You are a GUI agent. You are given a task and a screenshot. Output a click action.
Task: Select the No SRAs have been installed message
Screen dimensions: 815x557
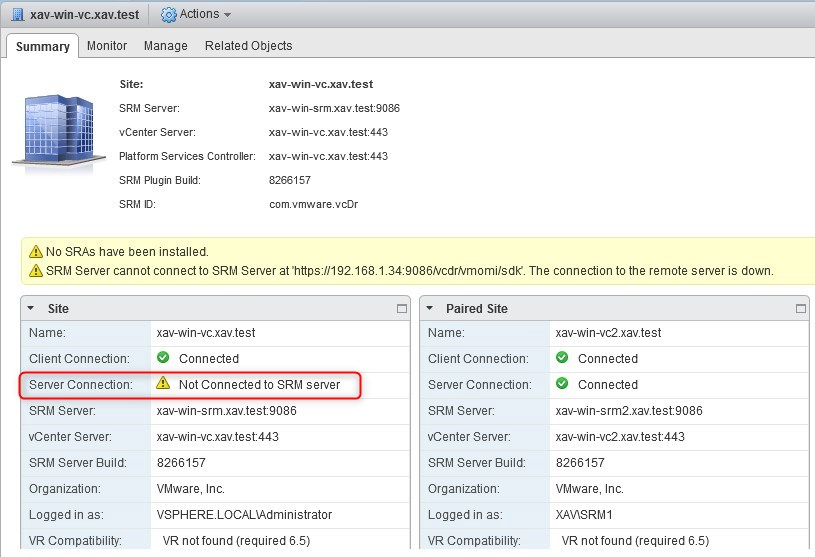tap(127, 252)
